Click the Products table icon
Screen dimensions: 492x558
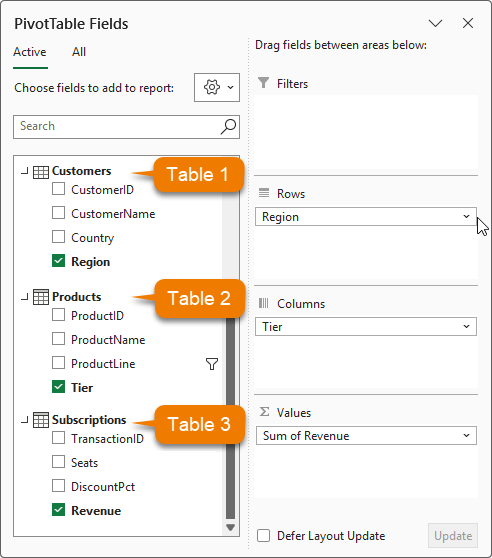[x=41, y=297]
